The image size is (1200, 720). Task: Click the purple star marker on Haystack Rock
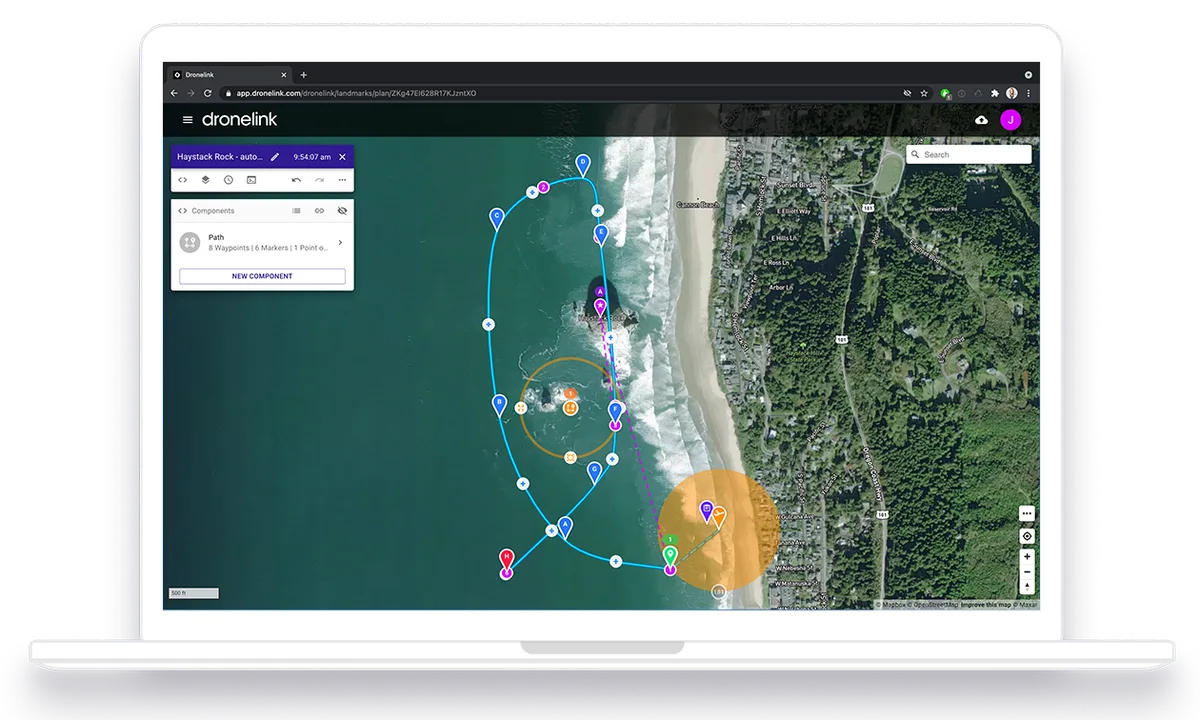(601, 305)
